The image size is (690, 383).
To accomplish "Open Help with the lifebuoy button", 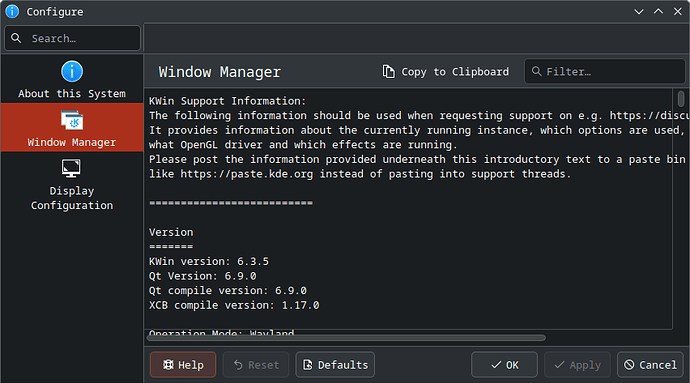I will pyautogui.click(x=183, y=365).
